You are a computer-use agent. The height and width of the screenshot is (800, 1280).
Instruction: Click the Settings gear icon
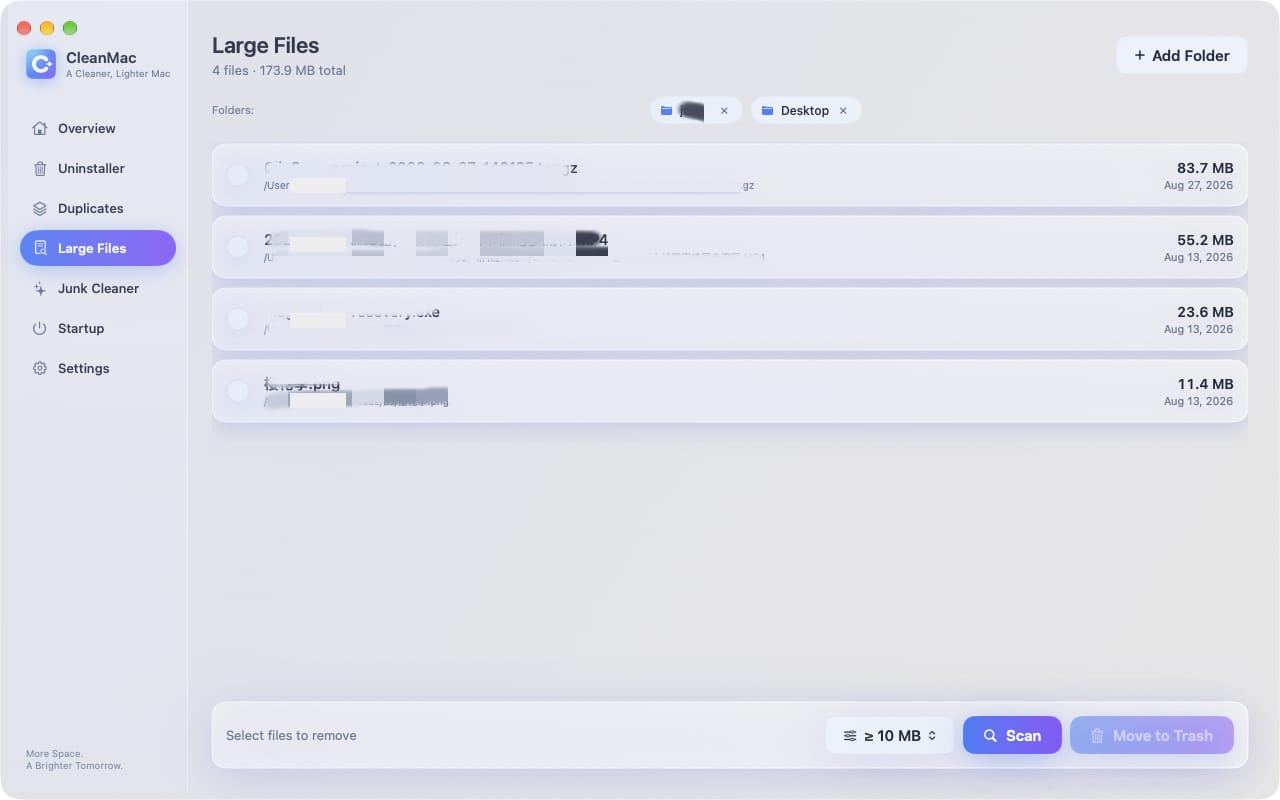40,368
